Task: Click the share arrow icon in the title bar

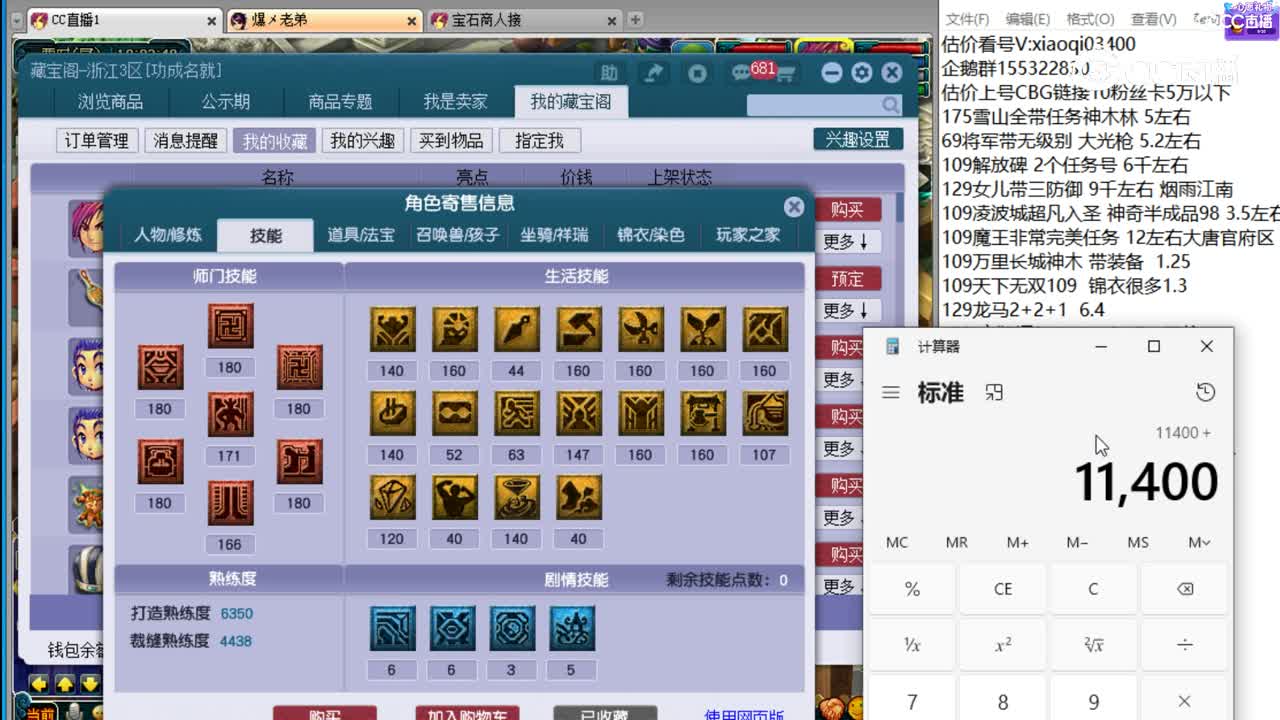Action: click(655, 72)
